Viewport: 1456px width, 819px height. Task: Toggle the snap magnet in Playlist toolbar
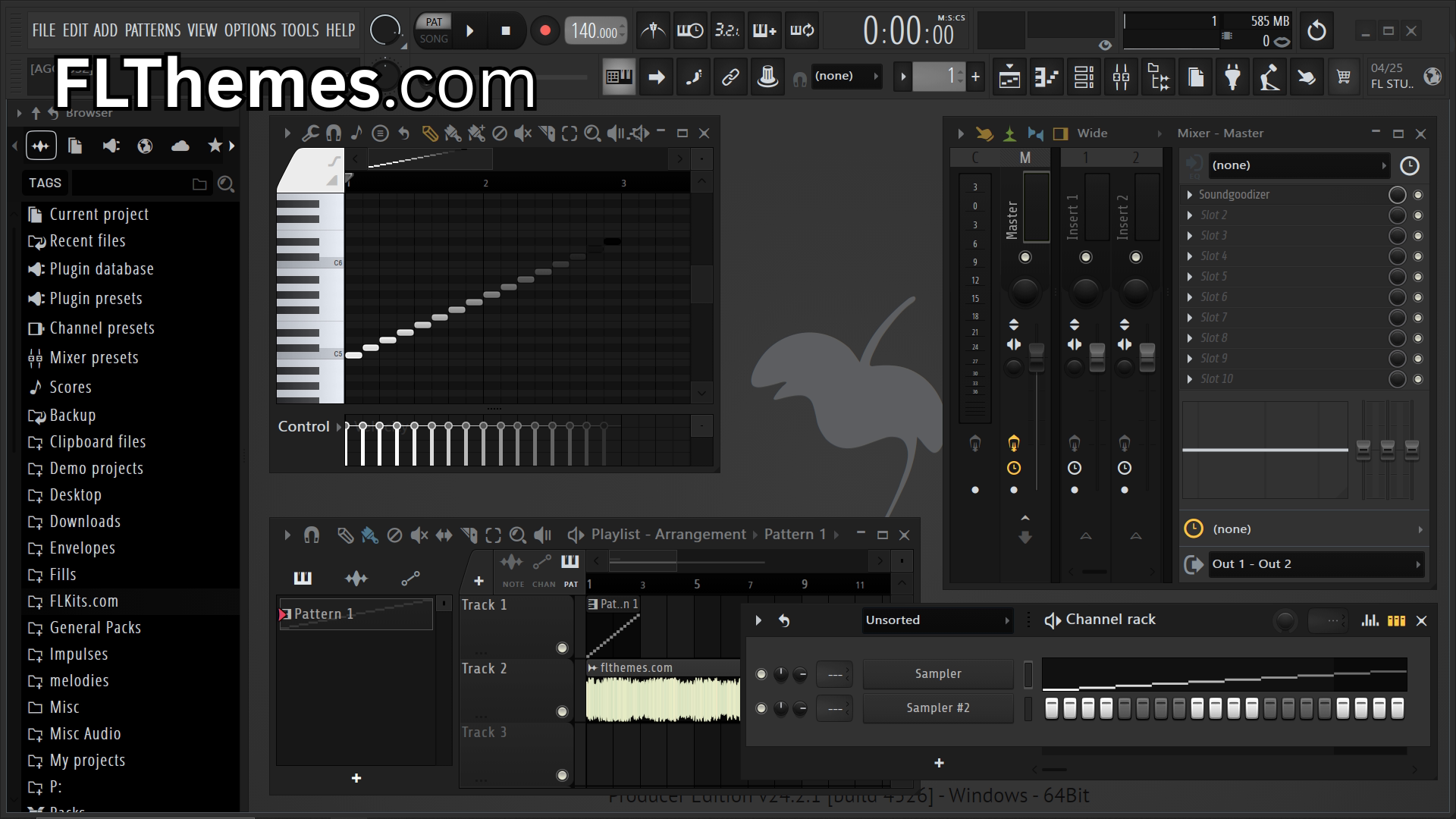312,535
